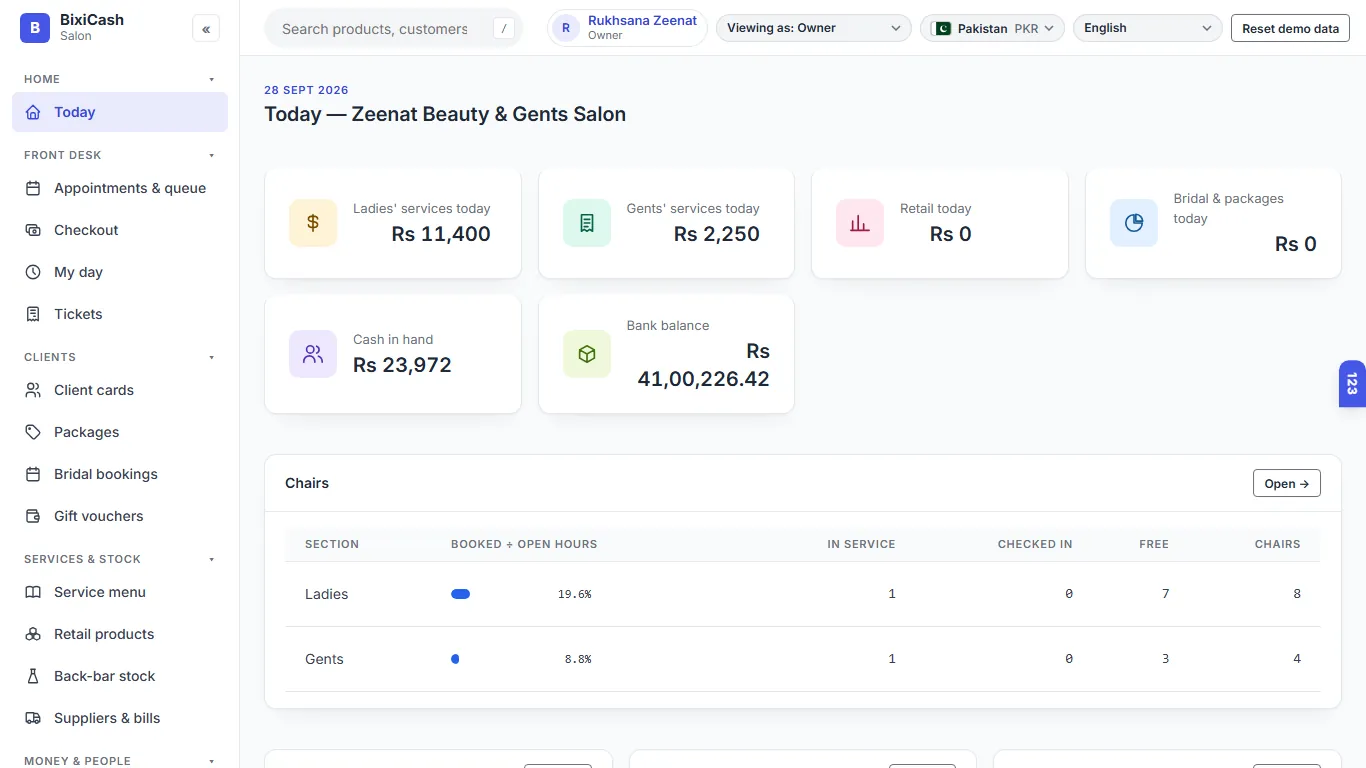Image resolution: width=1366 pixels, height=768 pixels.
Task: Click the dollar icon on the Ladies' services card
Action: 313,223
